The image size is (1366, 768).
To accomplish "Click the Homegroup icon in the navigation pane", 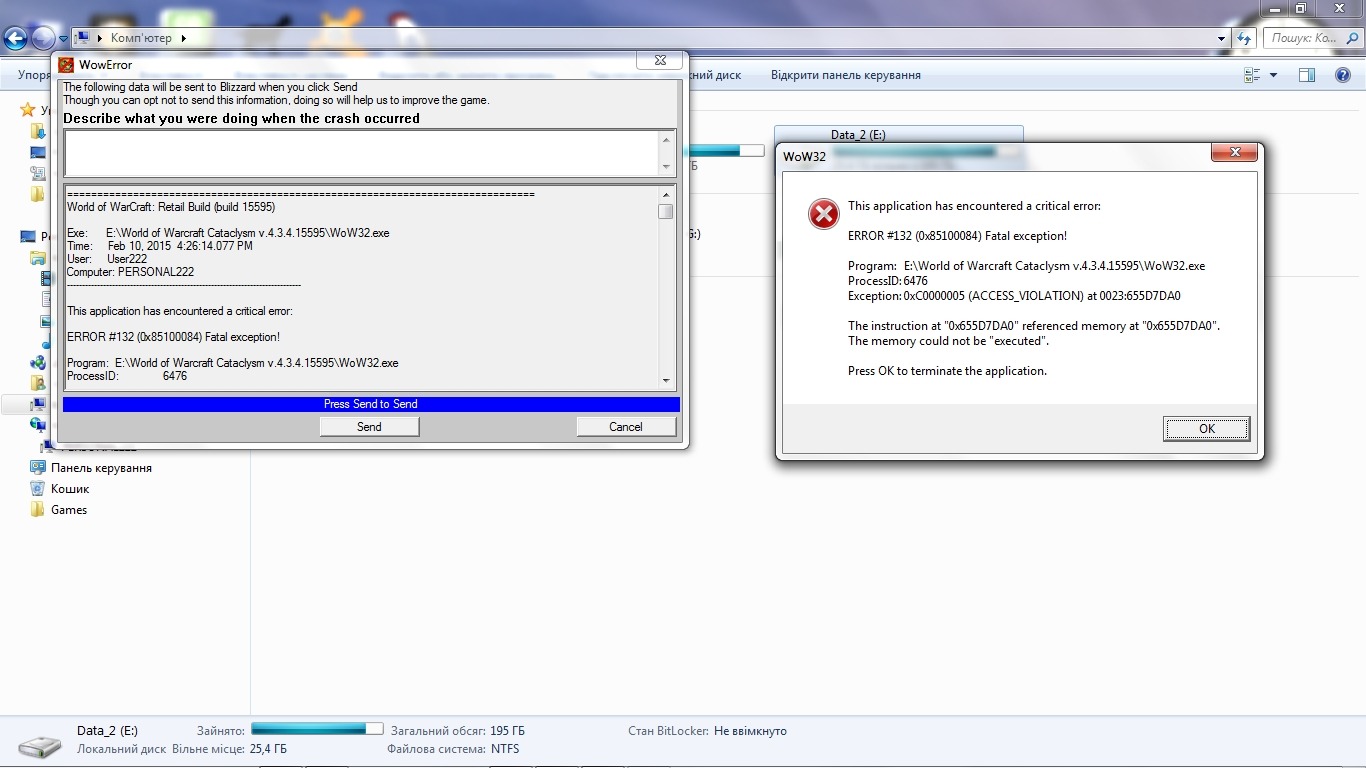I will click(x=38, y=363).
